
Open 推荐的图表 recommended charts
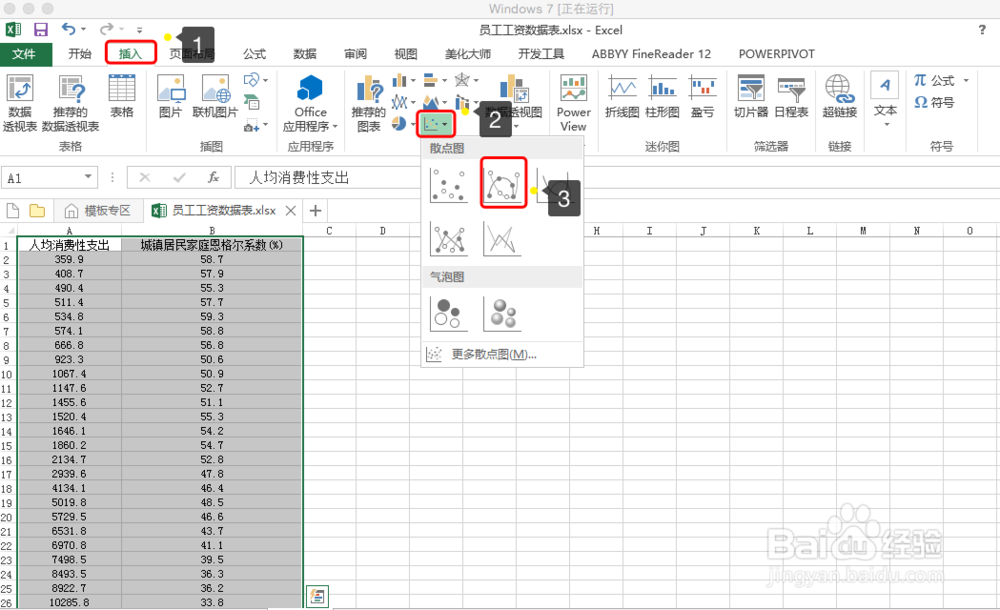pyautogui.click(x=369, y=103)
